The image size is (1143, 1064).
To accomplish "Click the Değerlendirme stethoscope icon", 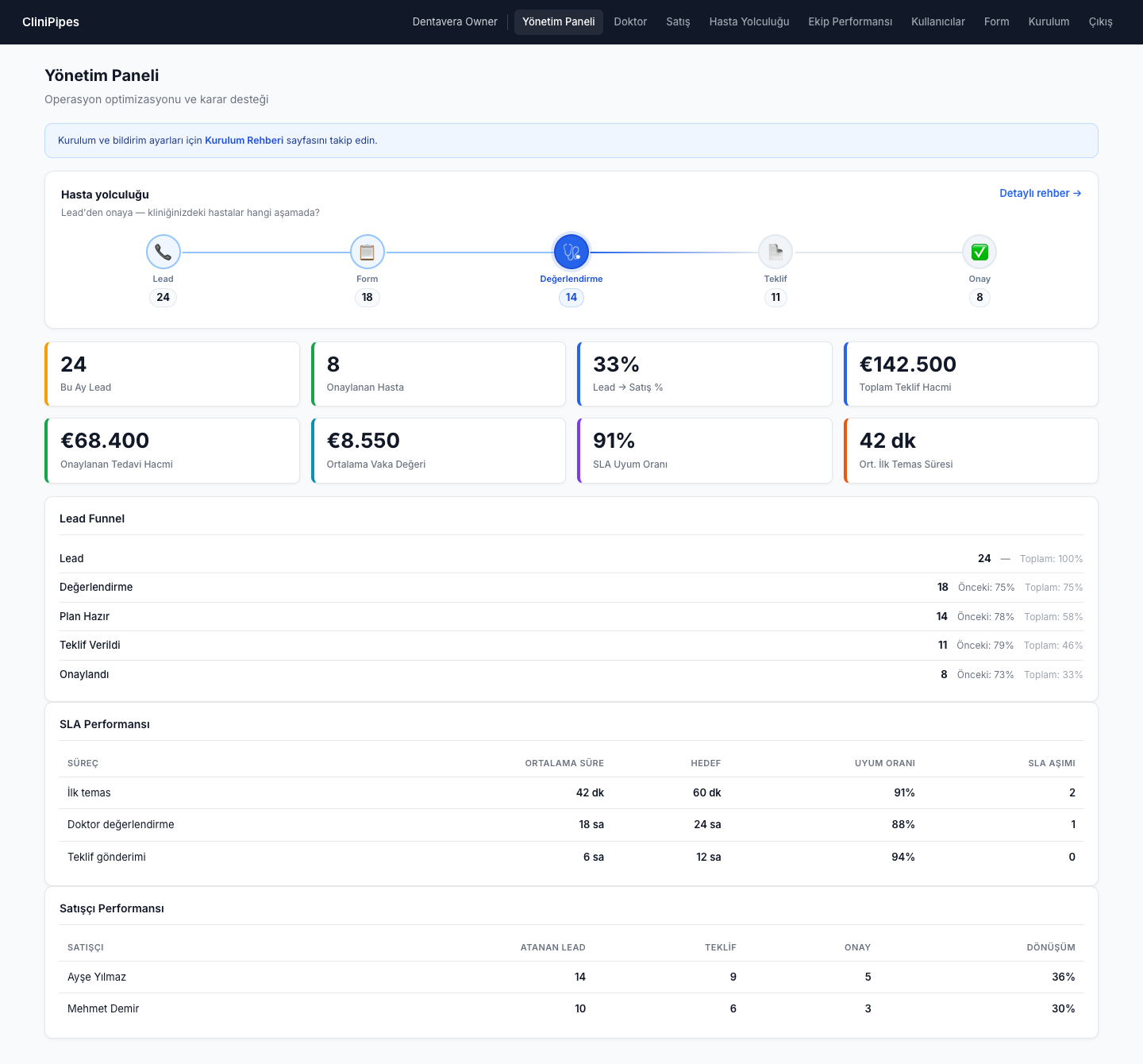I will point(571,253).
